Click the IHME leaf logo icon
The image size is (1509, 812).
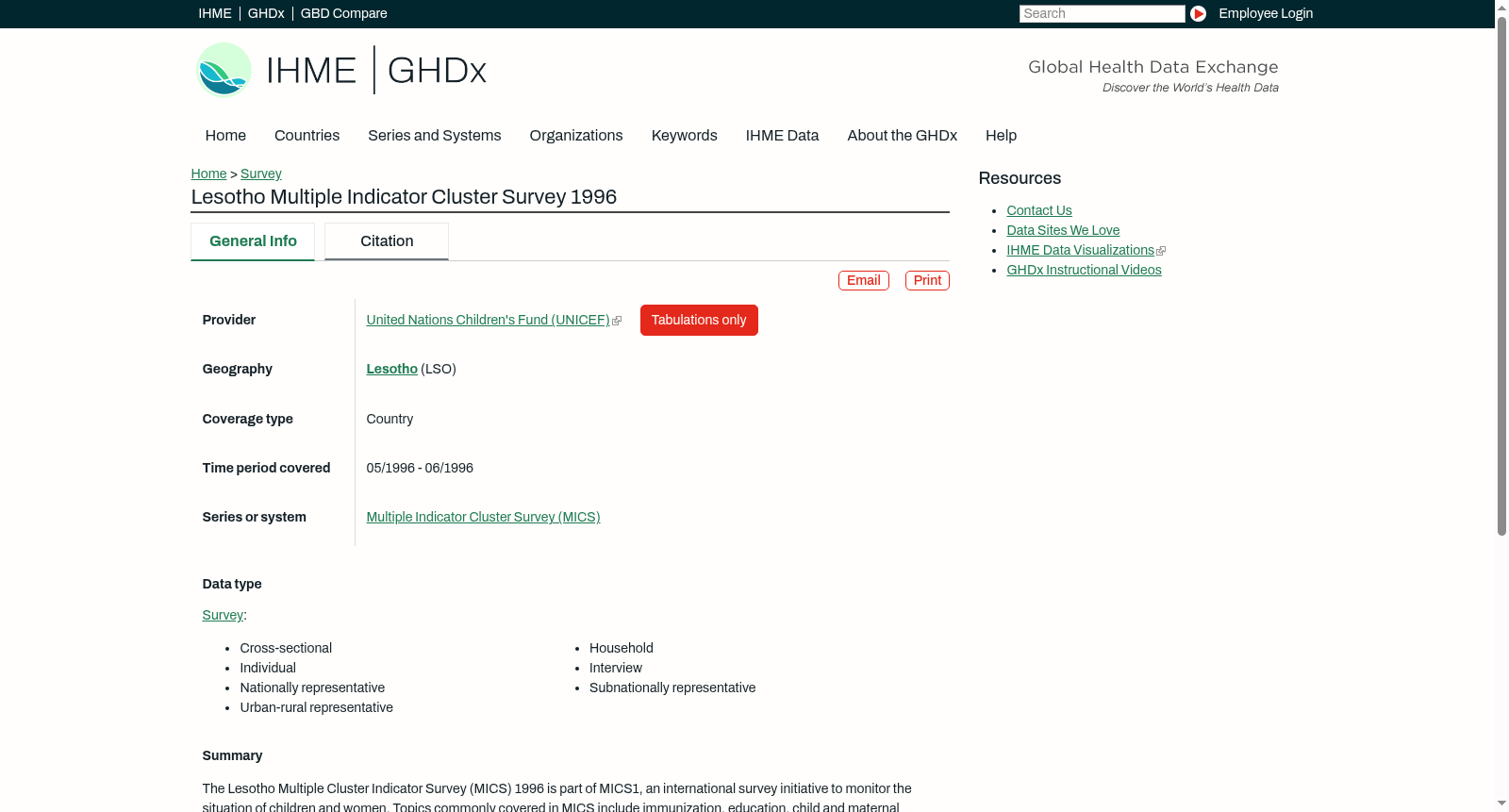pyautogui.click(x=224, y=70)
